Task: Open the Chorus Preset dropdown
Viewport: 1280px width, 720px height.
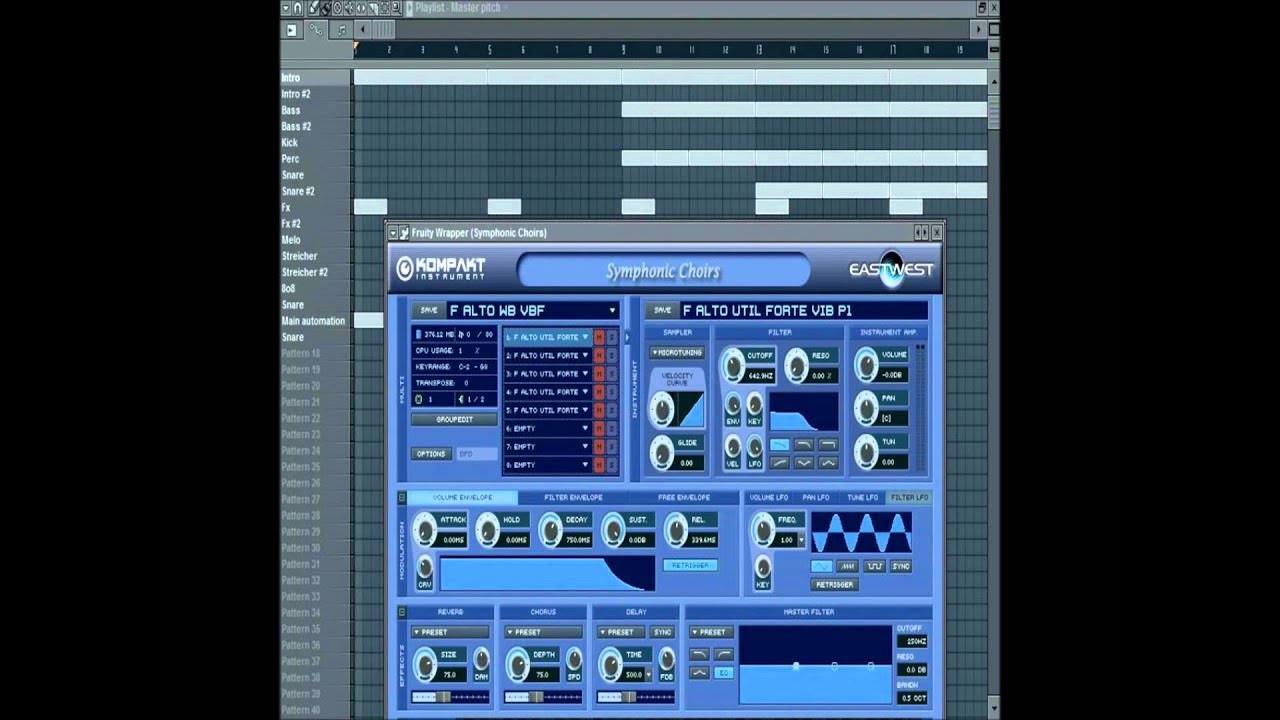Action: [x=543, y=632]
